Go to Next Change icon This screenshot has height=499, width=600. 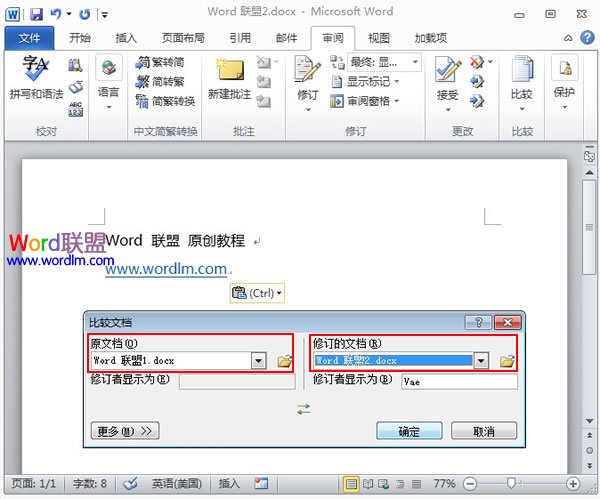click(x=477, y=101)
